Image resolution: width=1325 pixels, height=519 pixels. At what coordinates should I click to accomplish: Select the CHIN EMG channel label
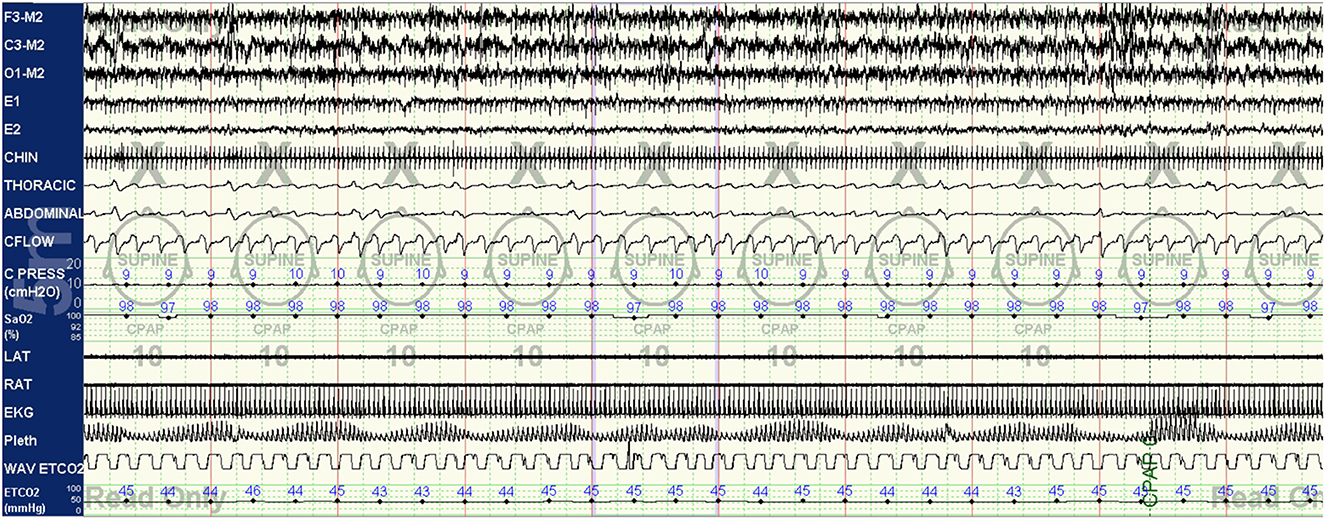point(21,157)
